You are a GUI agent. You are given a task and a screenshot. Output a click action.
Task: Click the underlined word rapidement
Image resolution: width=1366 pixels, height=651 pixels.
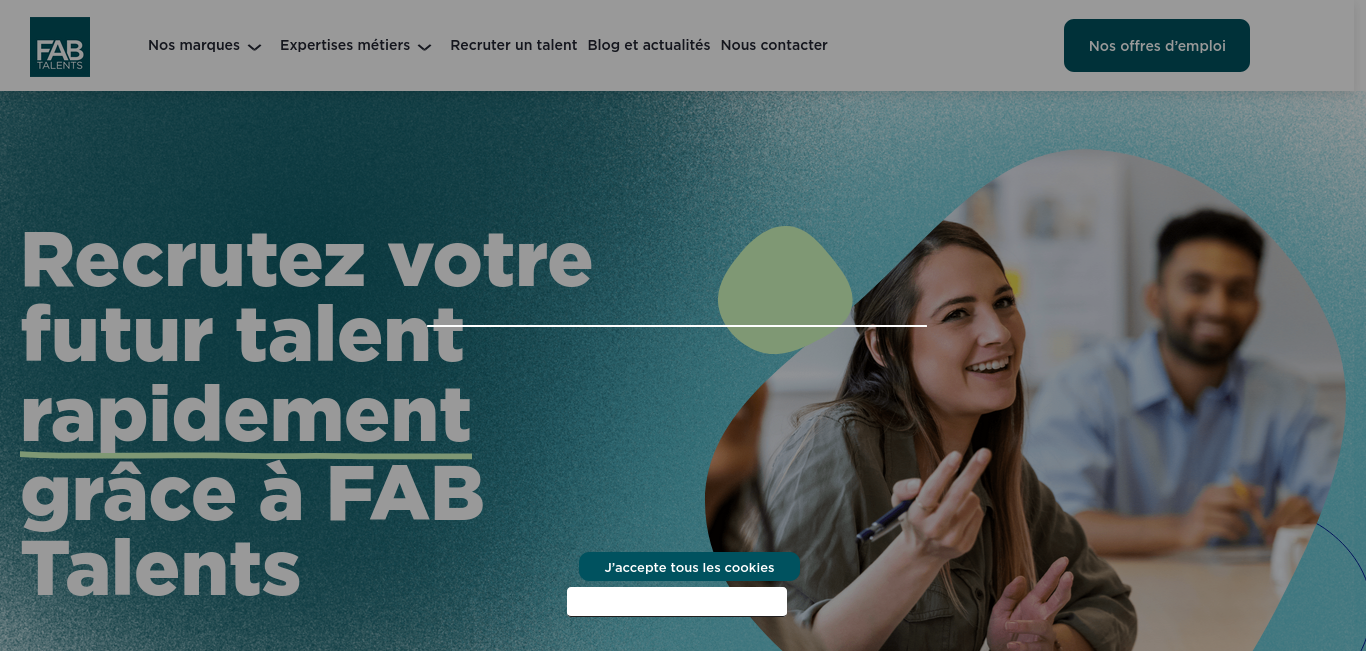246,415
